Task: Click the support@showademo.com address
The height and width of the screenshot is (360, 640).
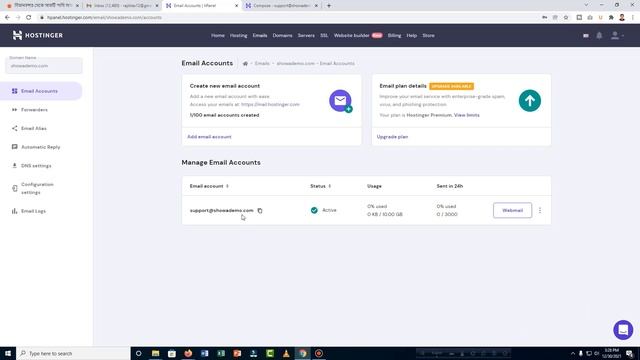Action: click(222, 211)
